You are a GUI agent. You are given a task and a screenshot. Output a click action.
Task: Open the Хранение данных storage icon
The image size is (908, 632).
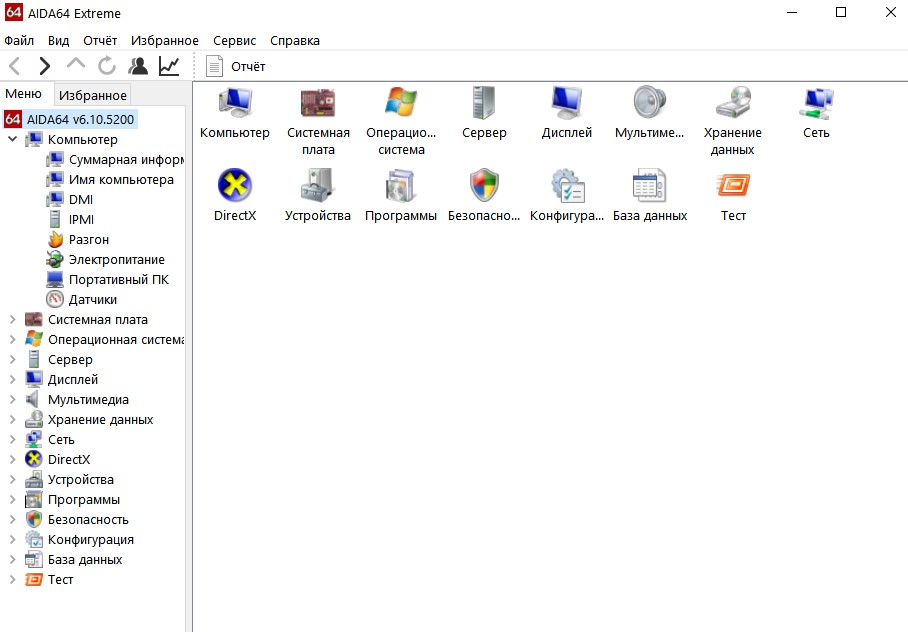click(x=732, y=103)
